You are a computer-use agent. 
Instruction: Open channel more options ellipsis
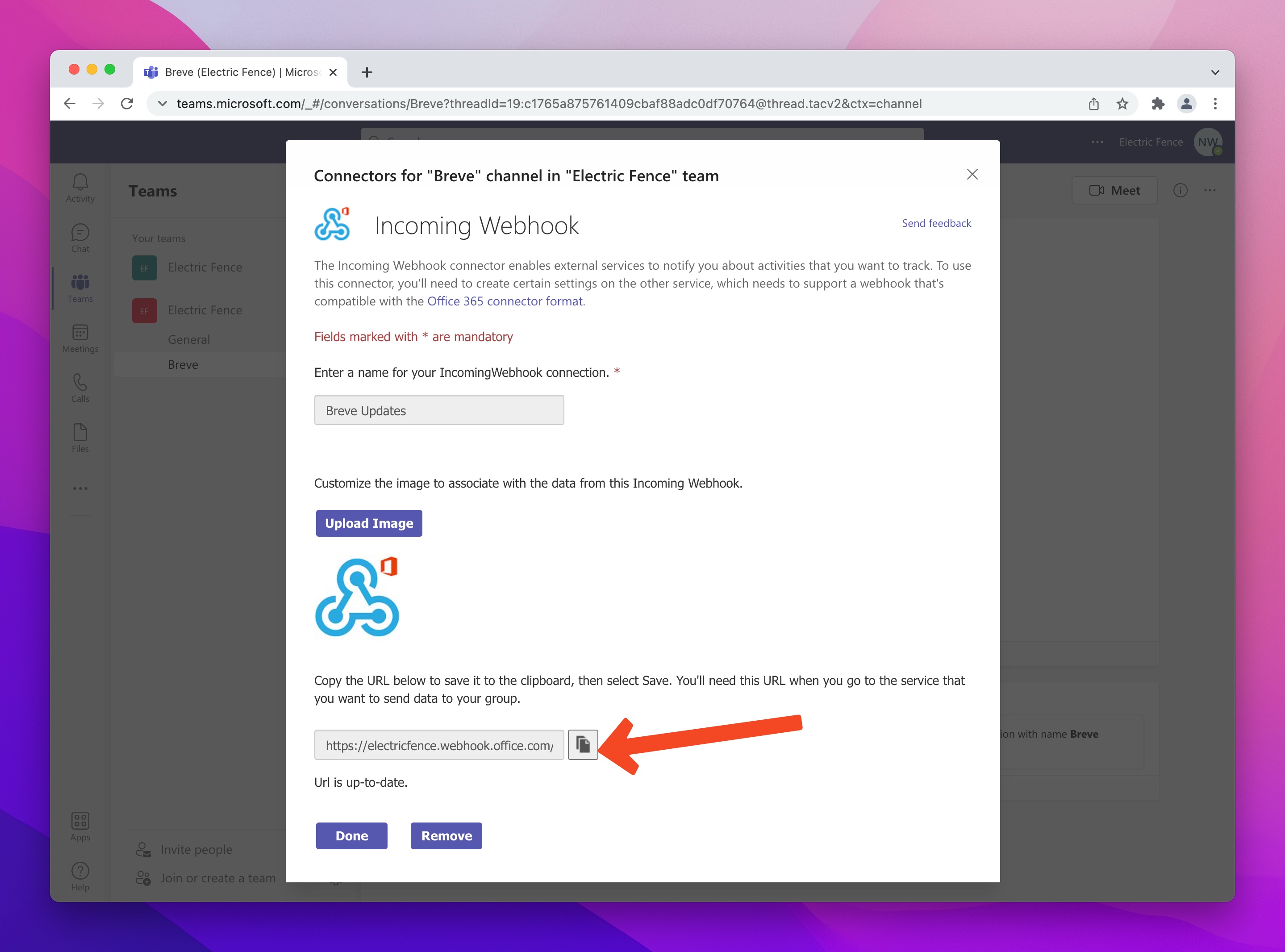1210,190
